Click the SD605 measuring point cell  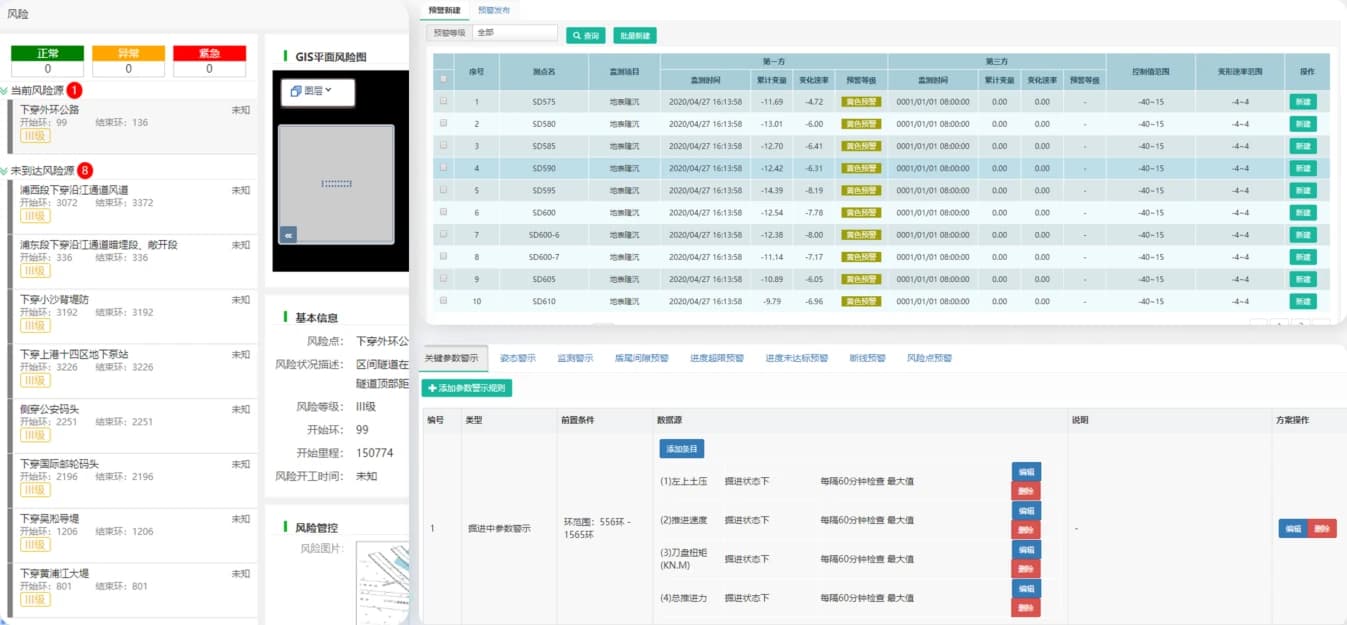[544, 279]
